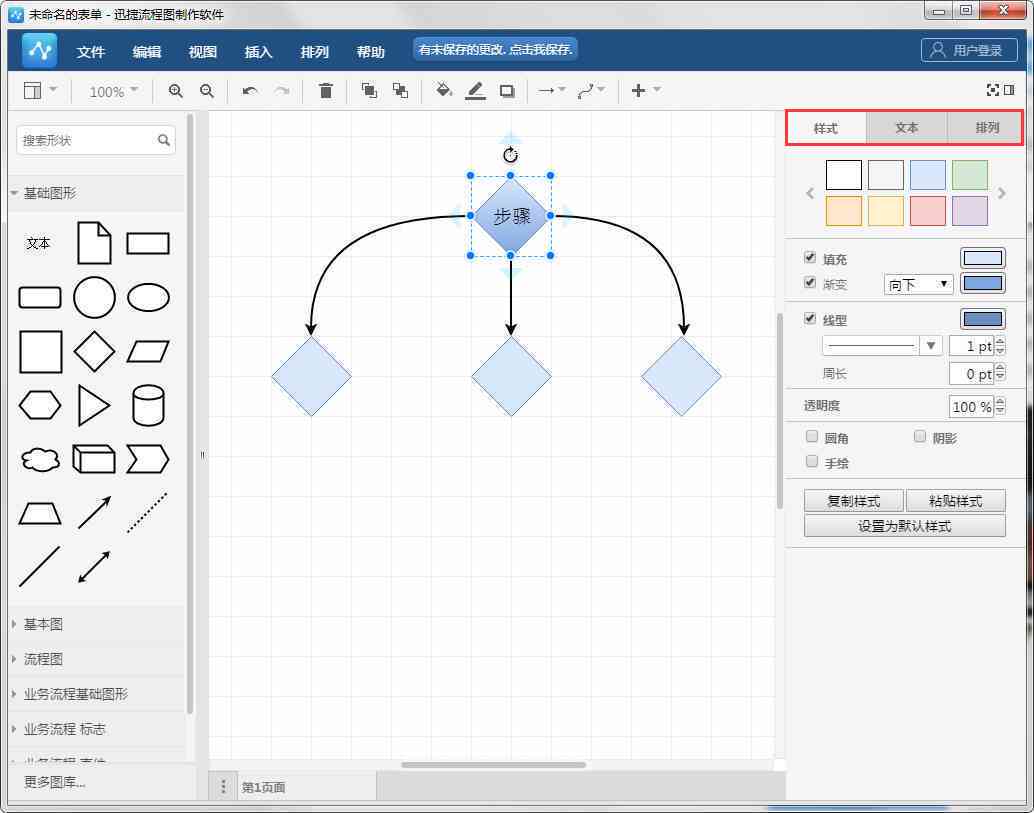Select the pink red style swatch
The width and height of the screenshot is (1034, 813).
(x=928, y=210)
